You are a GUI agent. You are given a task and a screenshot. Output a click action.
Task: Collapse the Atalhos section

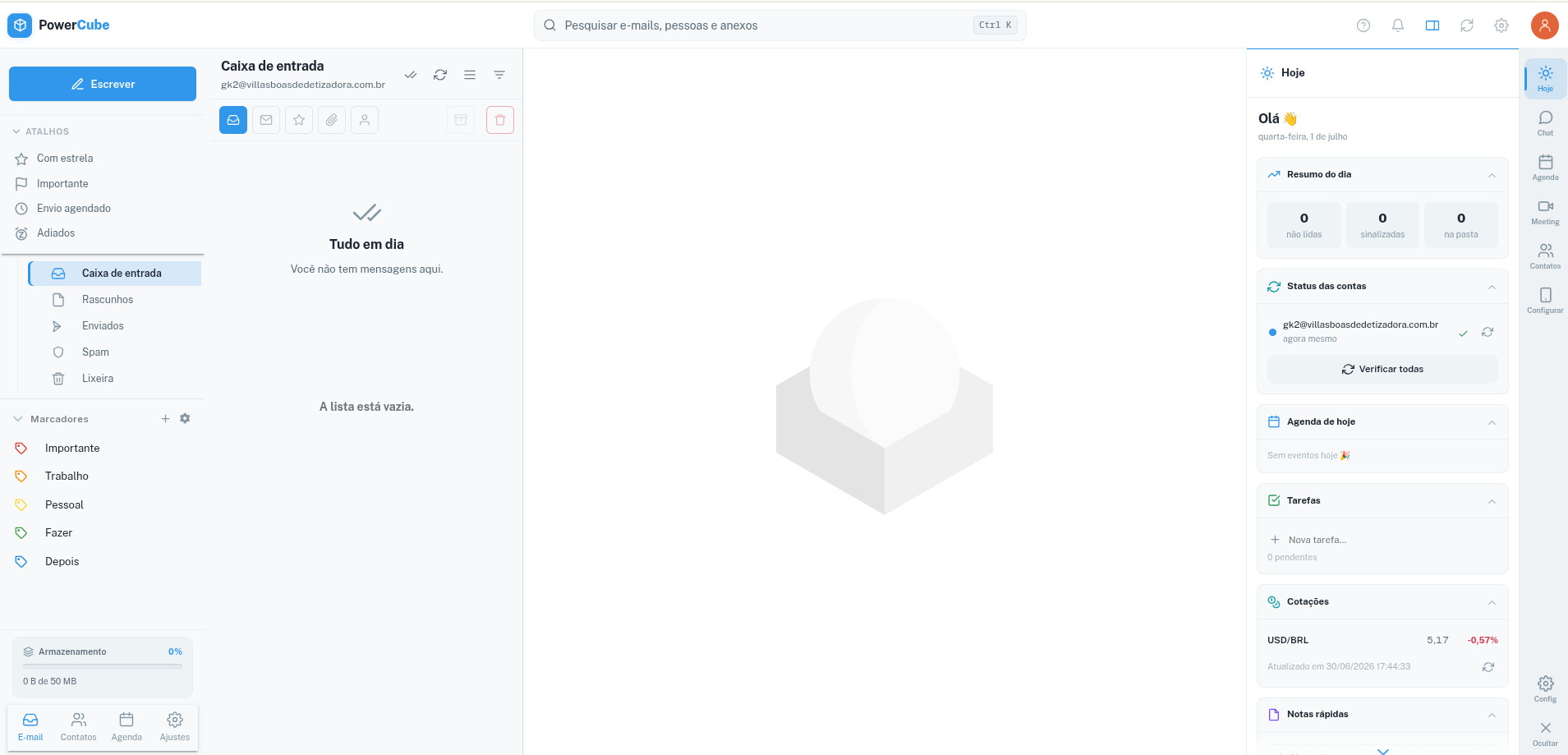[16, 131]
